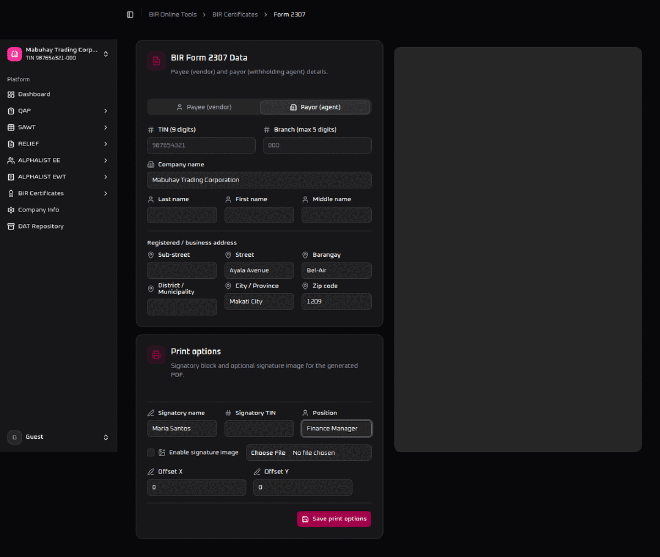
Task: Click the person icon beside Position label
Action: point(305,413)
